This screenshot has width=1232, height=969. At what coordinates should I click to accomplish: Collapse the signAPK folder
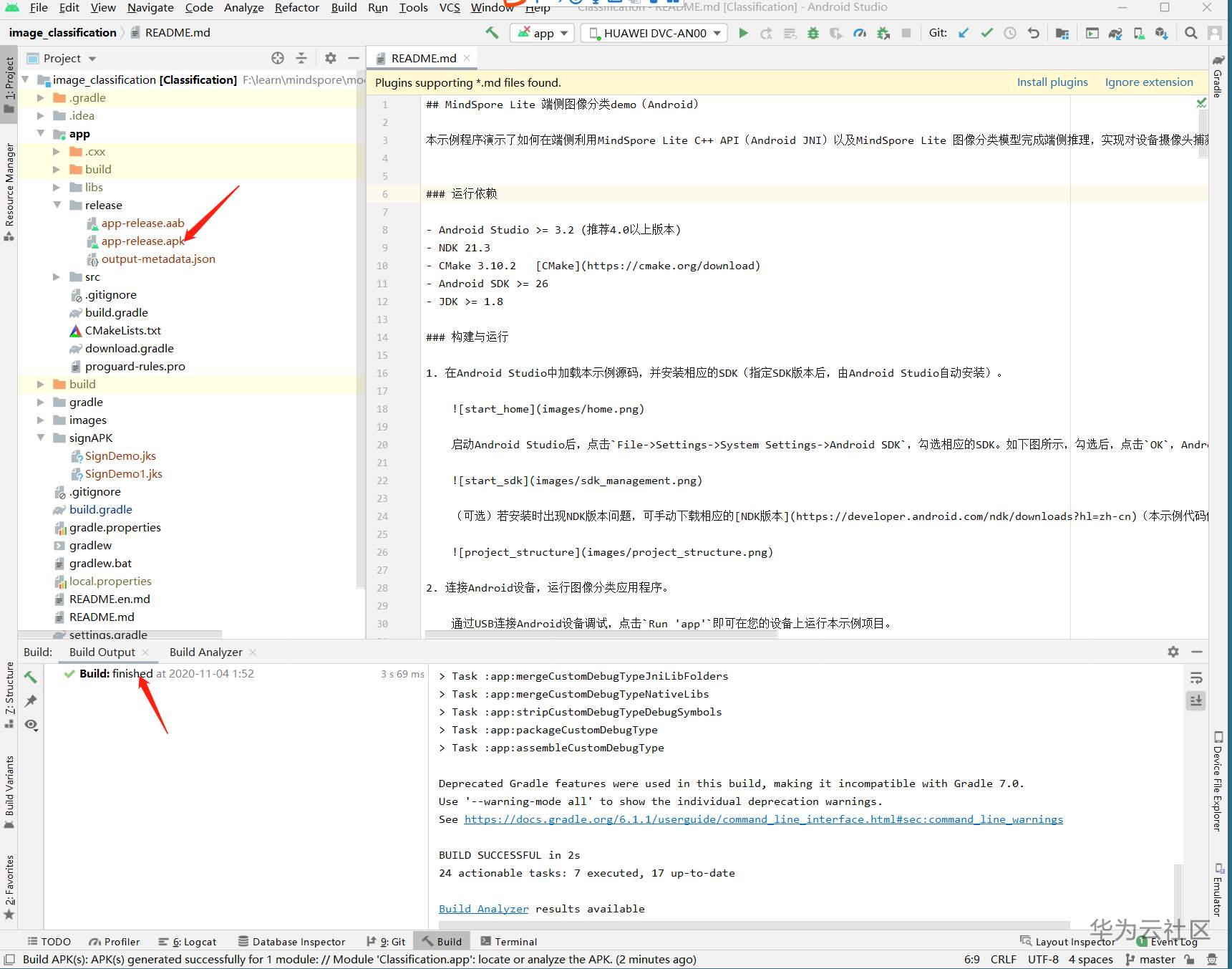click(41, 438)
